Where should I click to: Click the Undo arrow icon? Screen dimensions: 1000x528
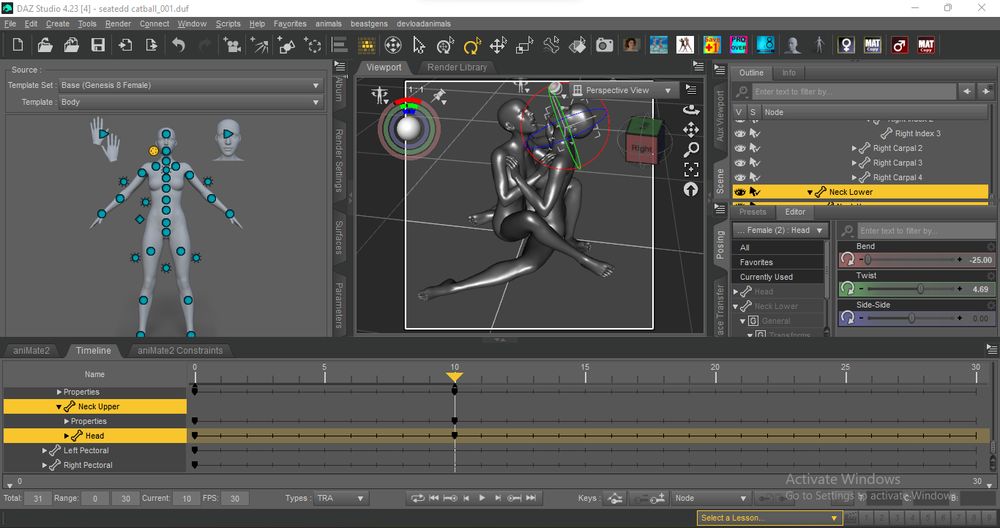coord(178,45)
